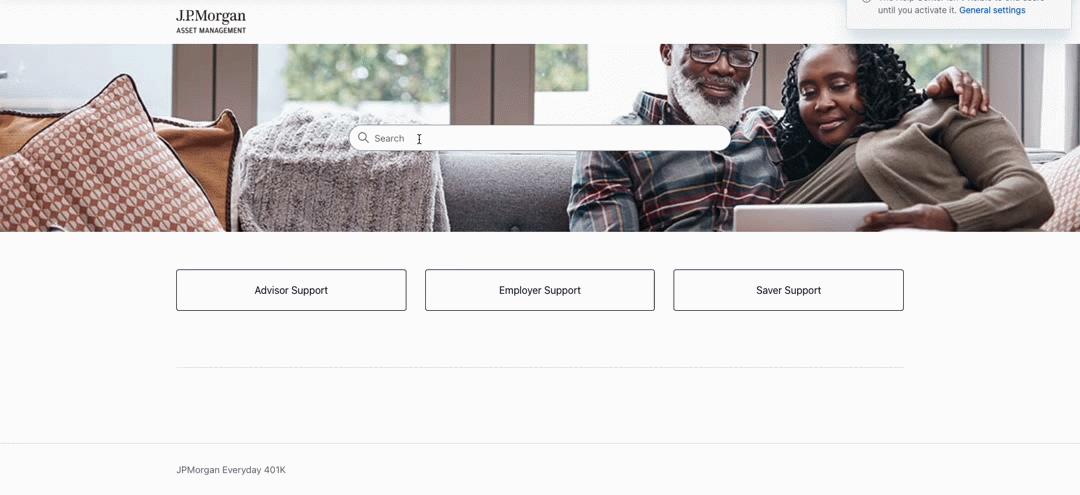Open the Employer Support category

point(540,290)
